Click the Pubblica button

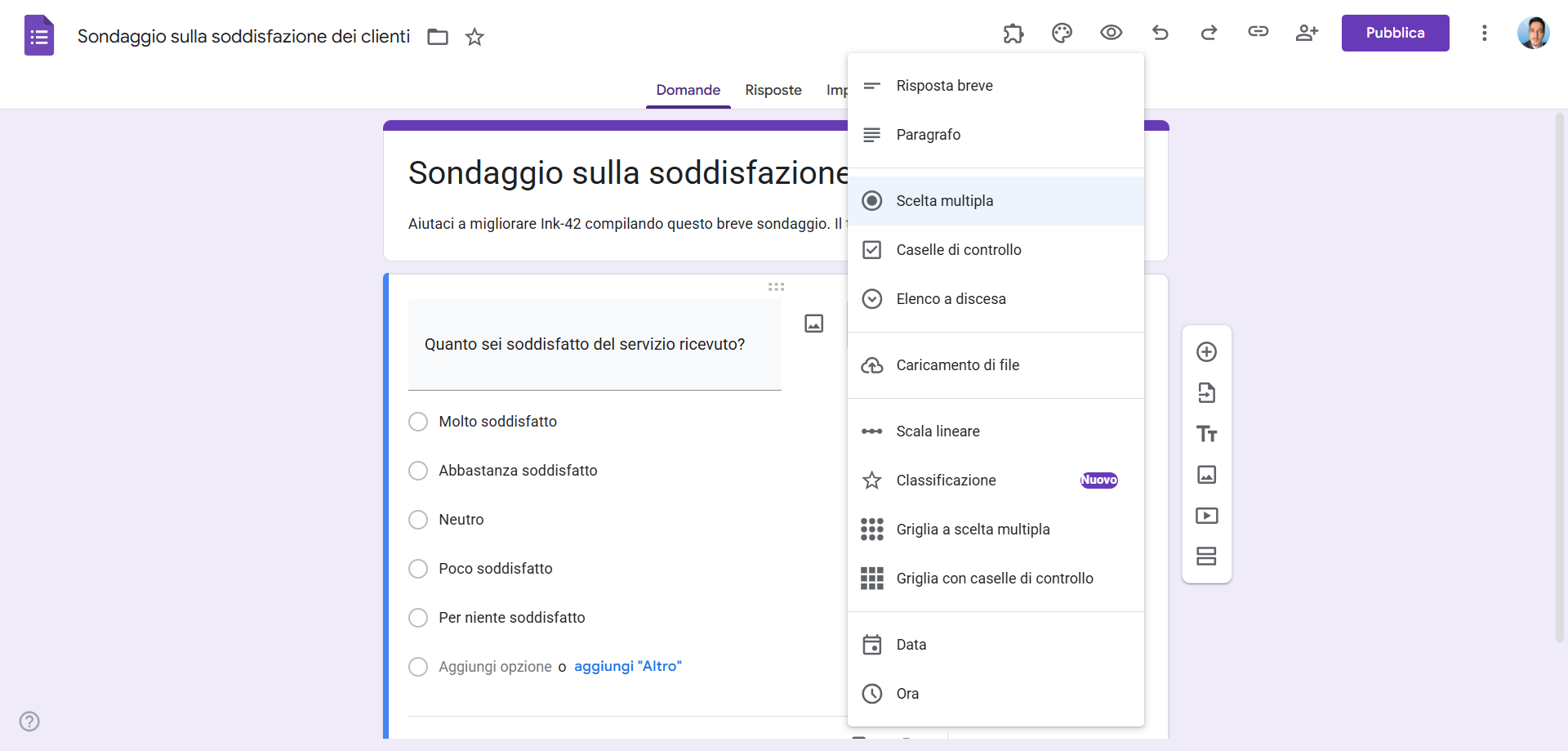point(1395,34)
